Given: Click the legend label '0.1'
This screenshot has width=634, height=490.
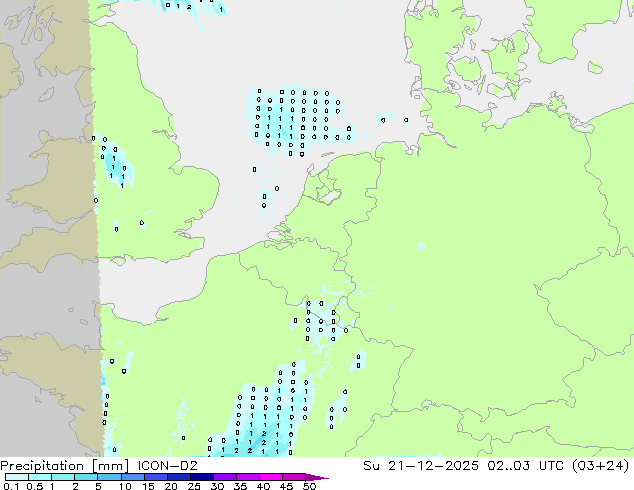Looking at the screenshot, I should click(11, 486).
